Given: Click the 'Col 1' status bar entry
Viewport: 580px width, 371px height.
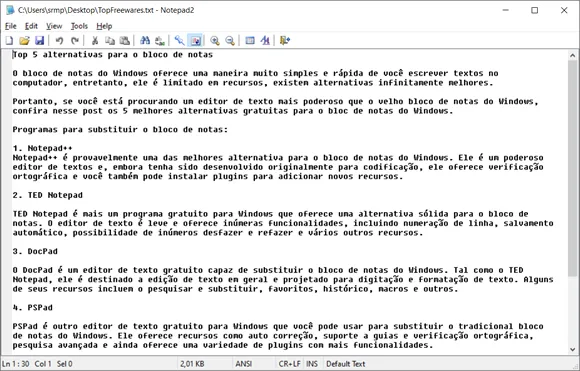Looking at the screenshot, I should [x=43, y=364].
